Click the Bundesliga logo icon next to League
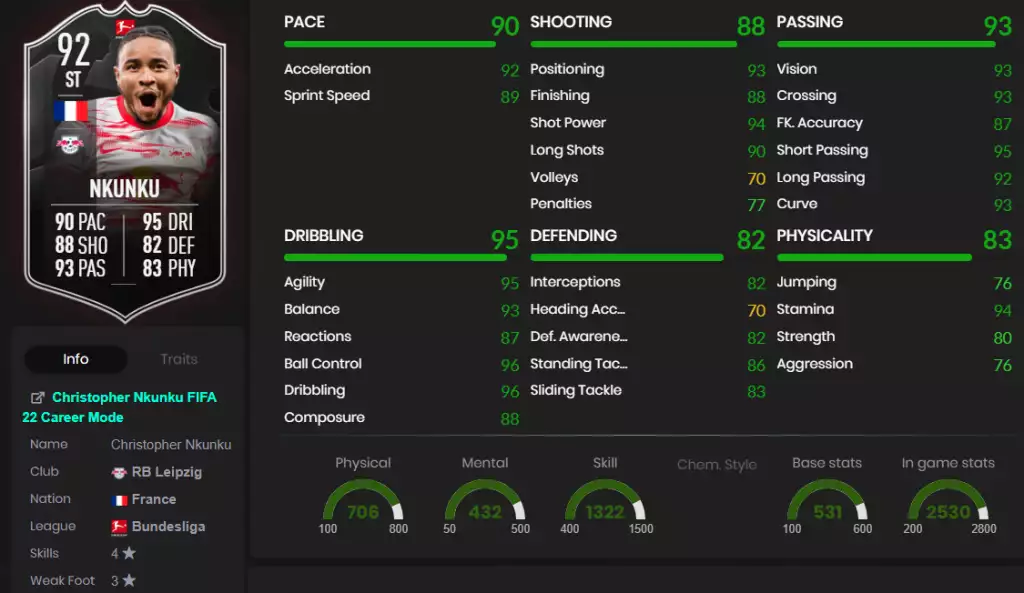Screen dimensions: 1024x593 pyautogui.click(x=119, y=527)
